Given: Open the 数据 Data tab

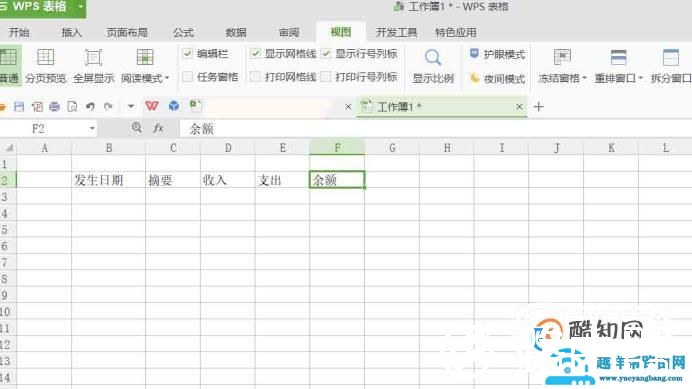Looking at the screenshot, I should pos(236,32).
